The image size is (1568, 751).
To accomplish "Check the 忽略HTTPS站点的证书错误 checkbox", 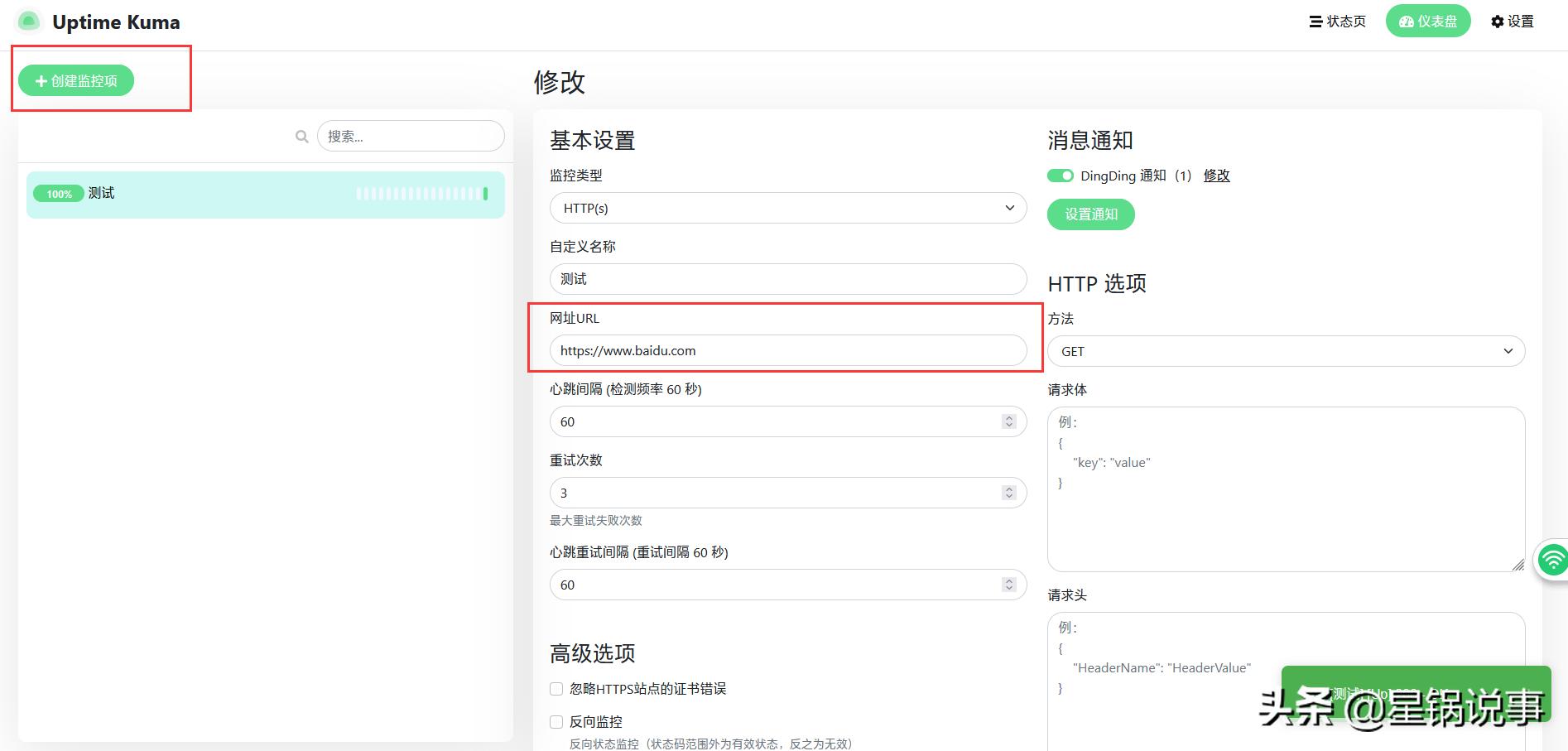I will 556,688.
